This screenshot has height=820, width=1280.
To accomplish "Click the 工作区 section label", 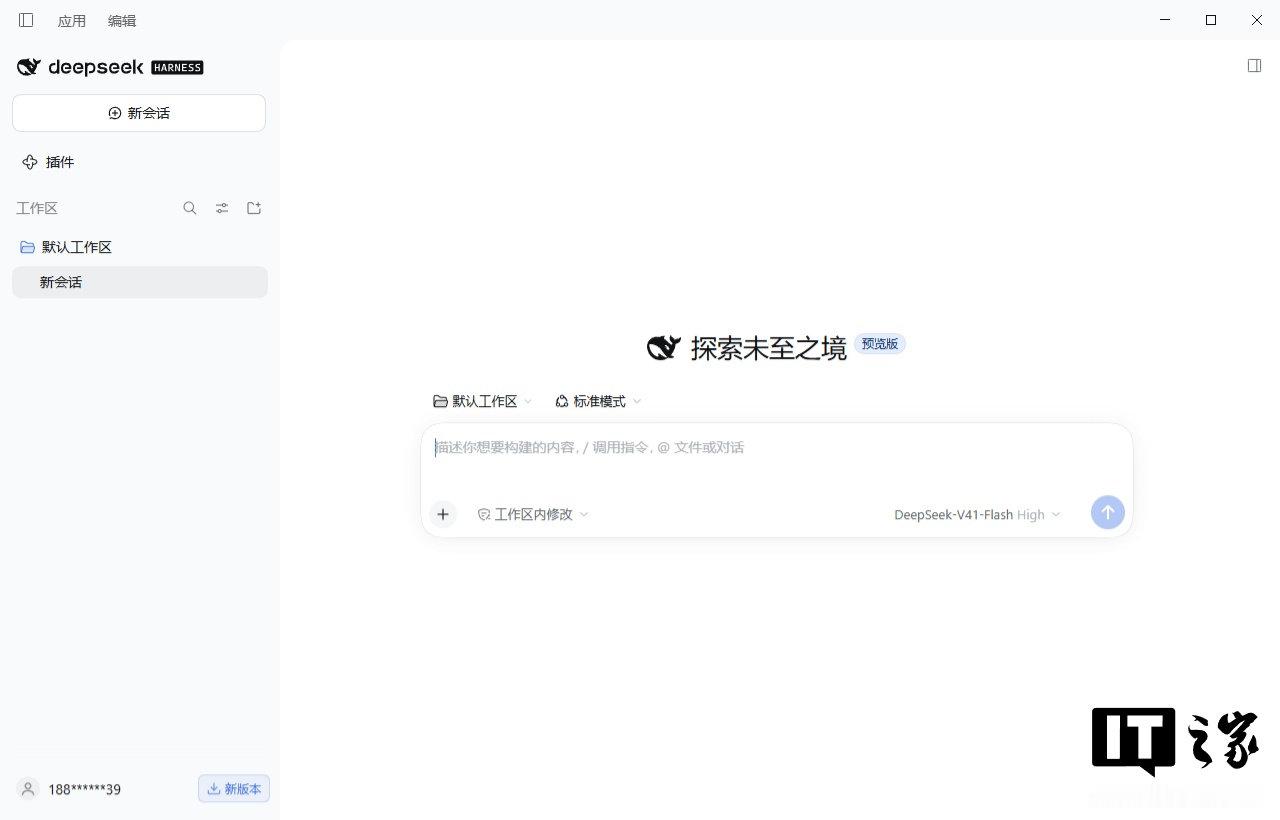I will (37, 208).
